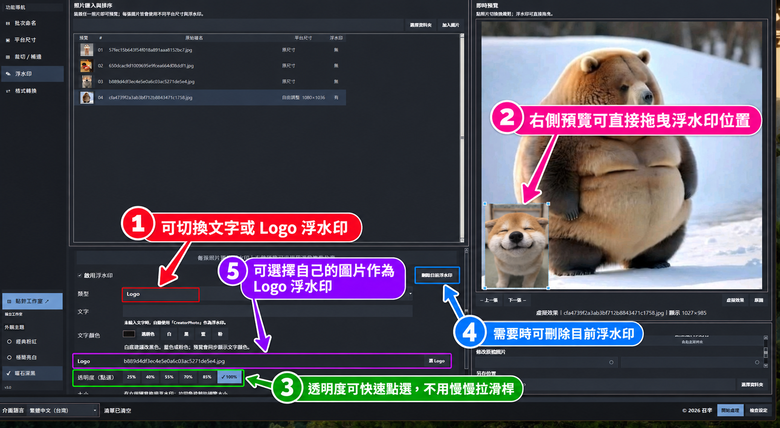Select file 650dcac9d1009695e9fcea664d08dd f1.jpg in row 02
The image size is (780, 428).
click(151, 66)
